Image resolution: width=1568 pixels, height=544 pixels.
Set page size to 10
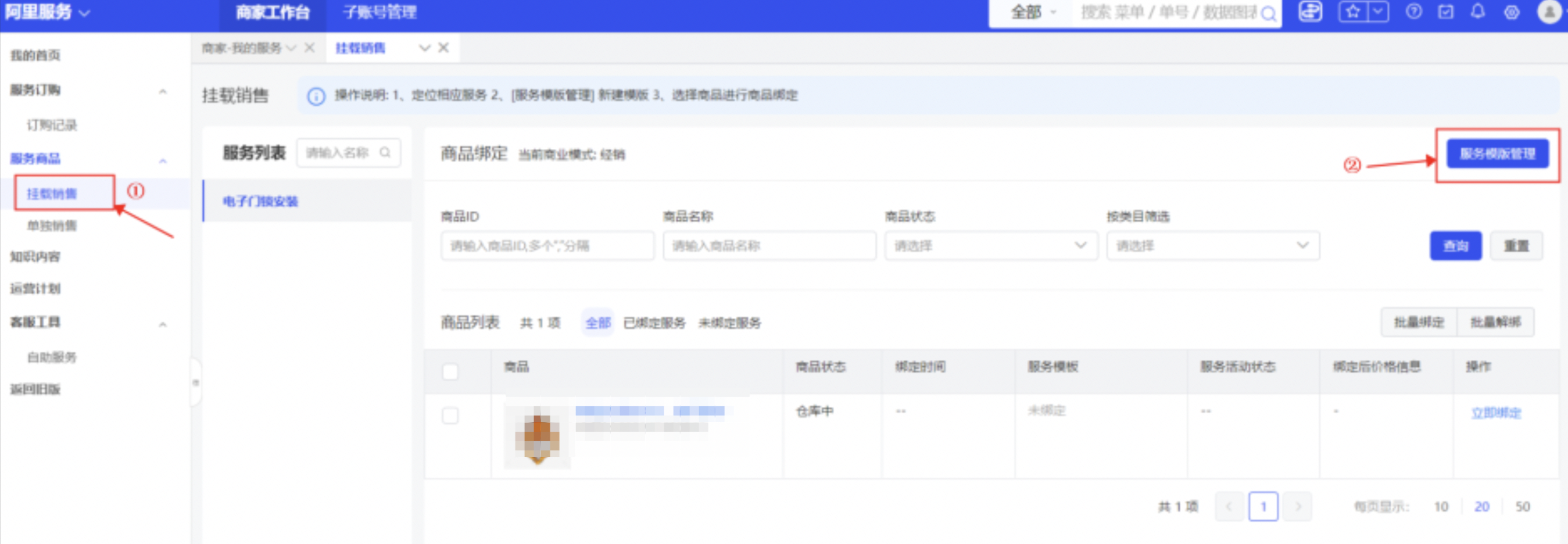tap(1441, 507)
